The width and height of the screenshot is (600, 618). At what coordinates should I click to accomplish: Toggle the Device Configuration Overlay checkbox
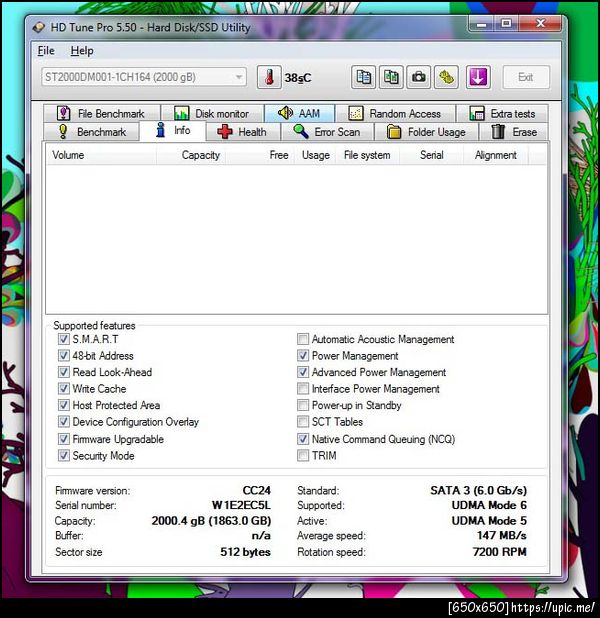pos(63,422)
